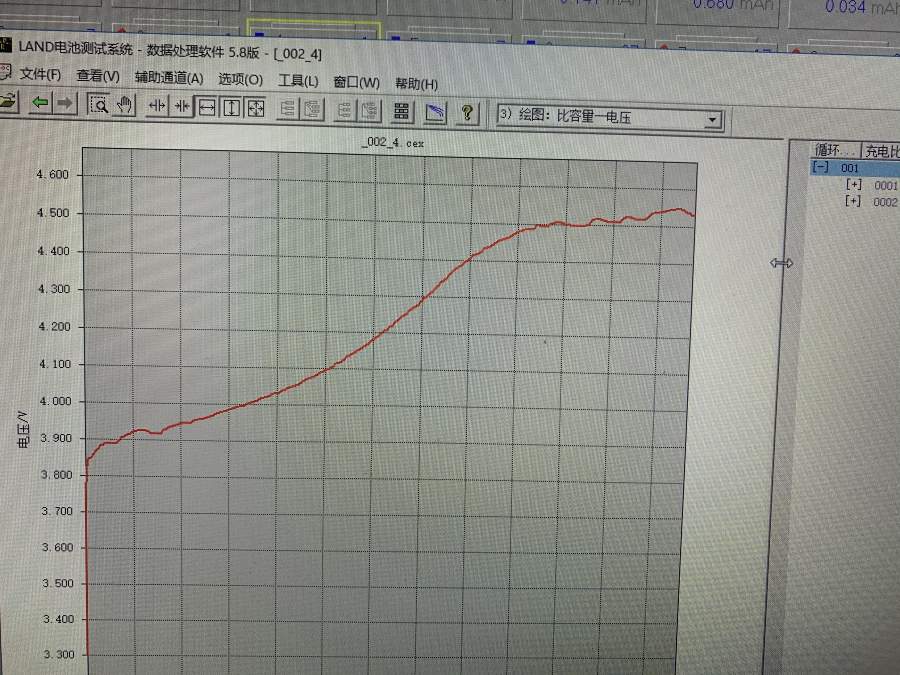Click the yellow question mark help icon
This screenshot has height=675, width=900.
[466, 113]
